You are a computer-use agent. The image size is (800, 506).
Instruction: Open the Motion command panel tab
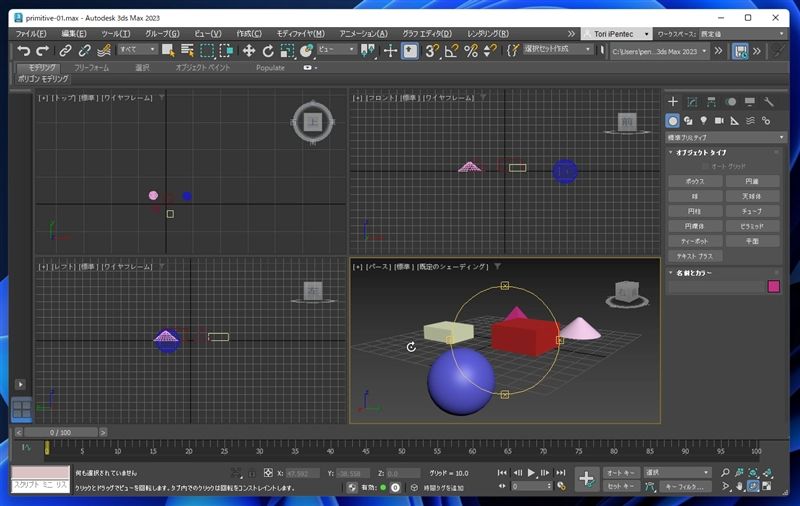coord(731,102)
